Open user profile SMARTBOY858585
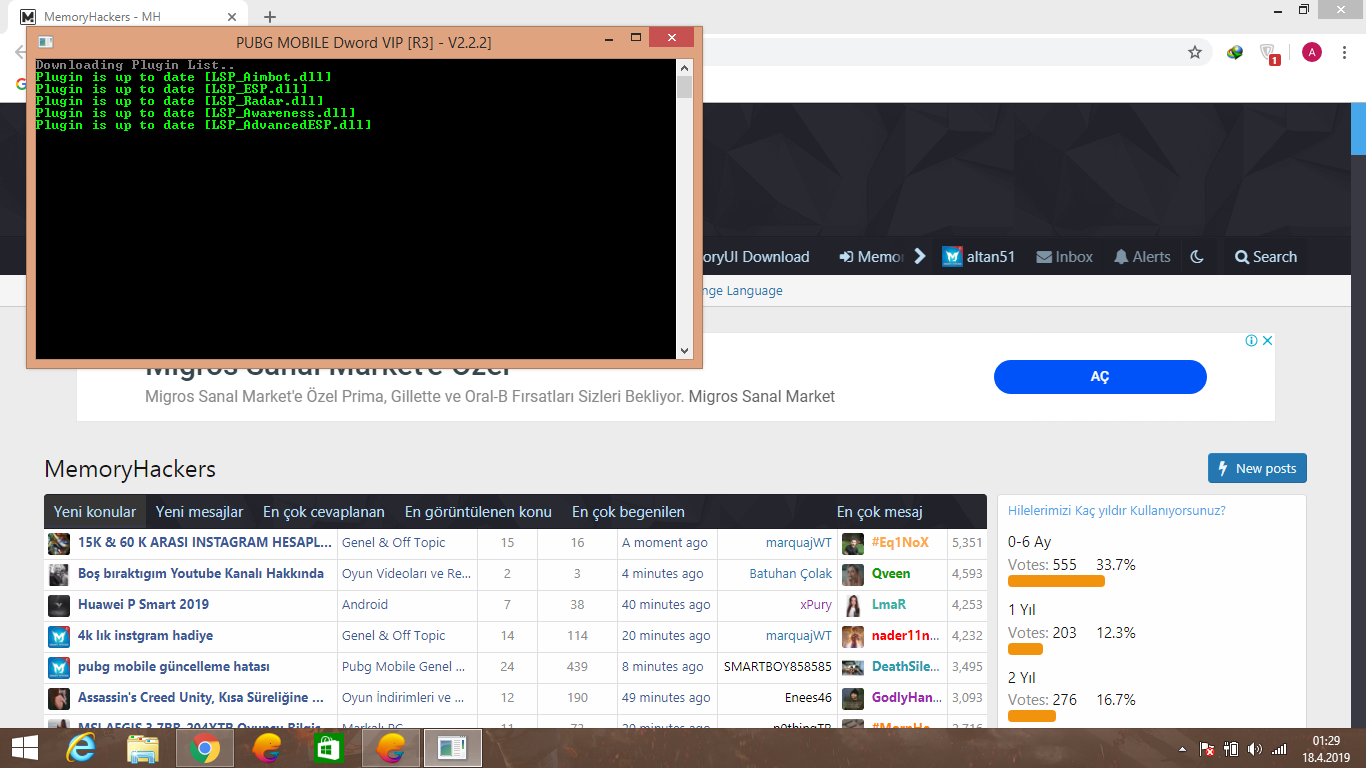 pos(778,667)
